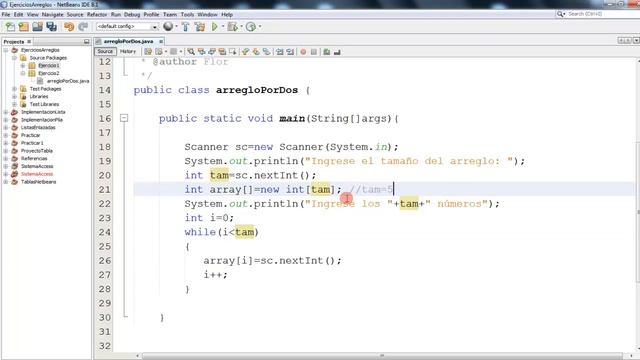Click the Find Selection magnifier in editor toolbar
640x360 pixels.
coord(191,52)
